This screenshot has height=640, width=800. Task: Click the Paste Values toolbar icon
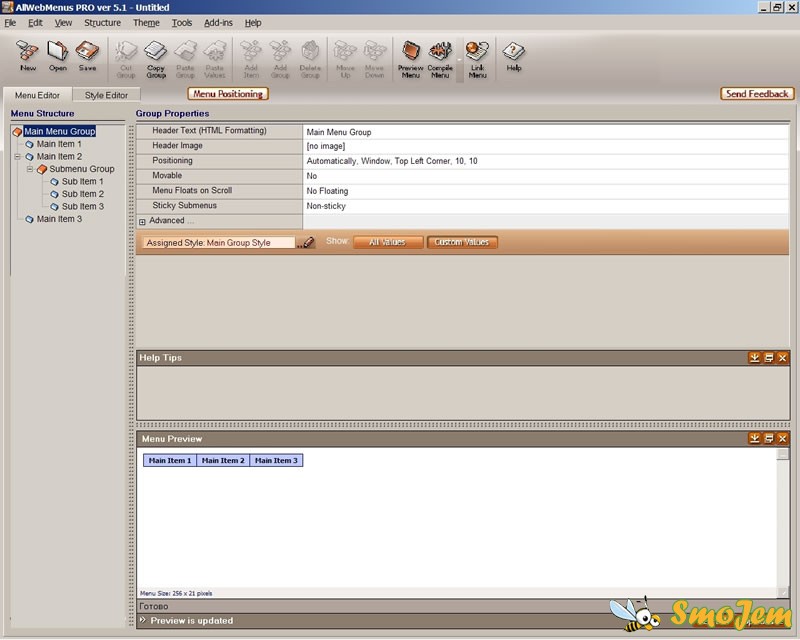215,59
